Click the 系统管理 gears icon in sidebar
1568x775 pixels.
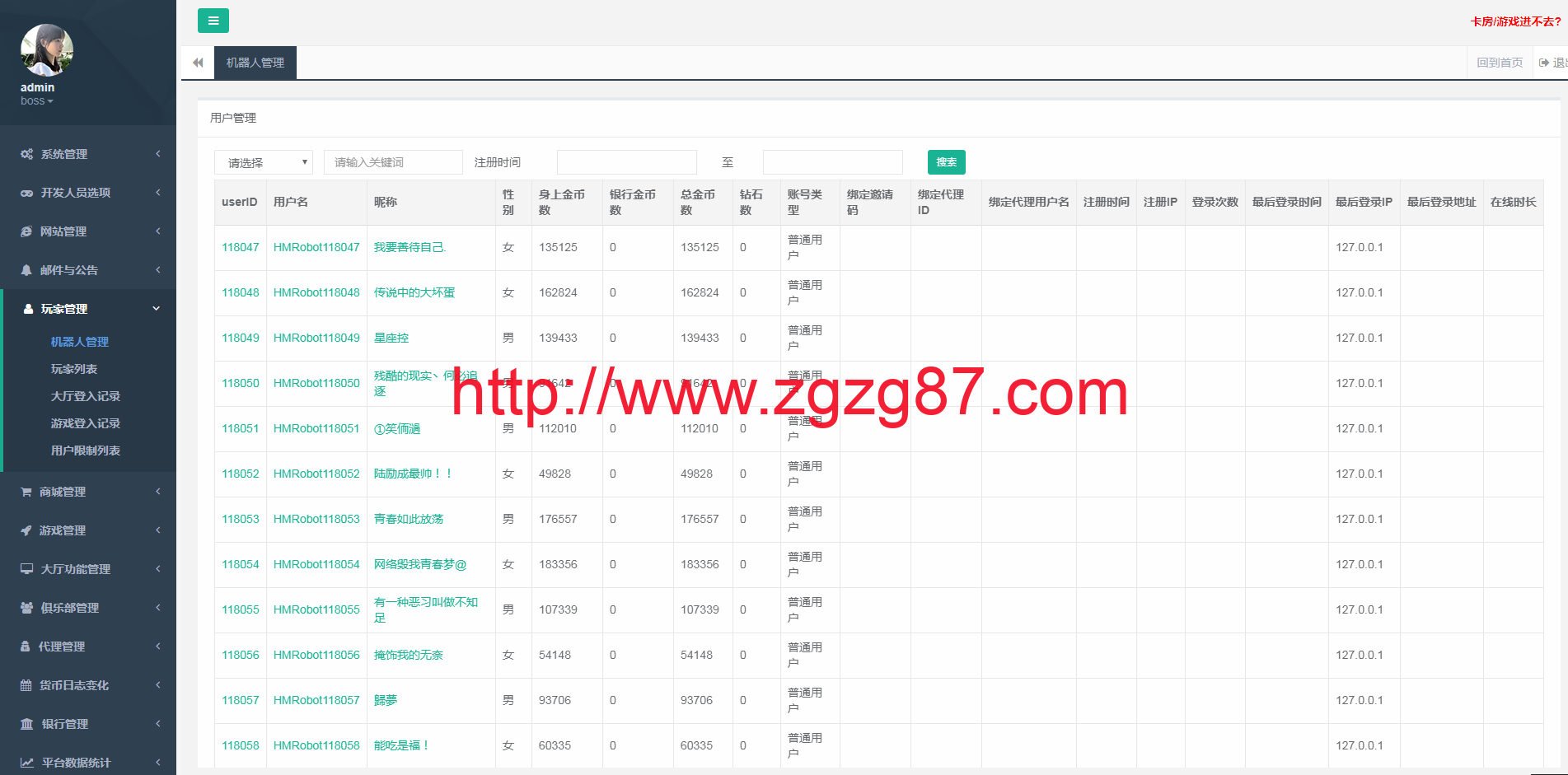point(26,154)
